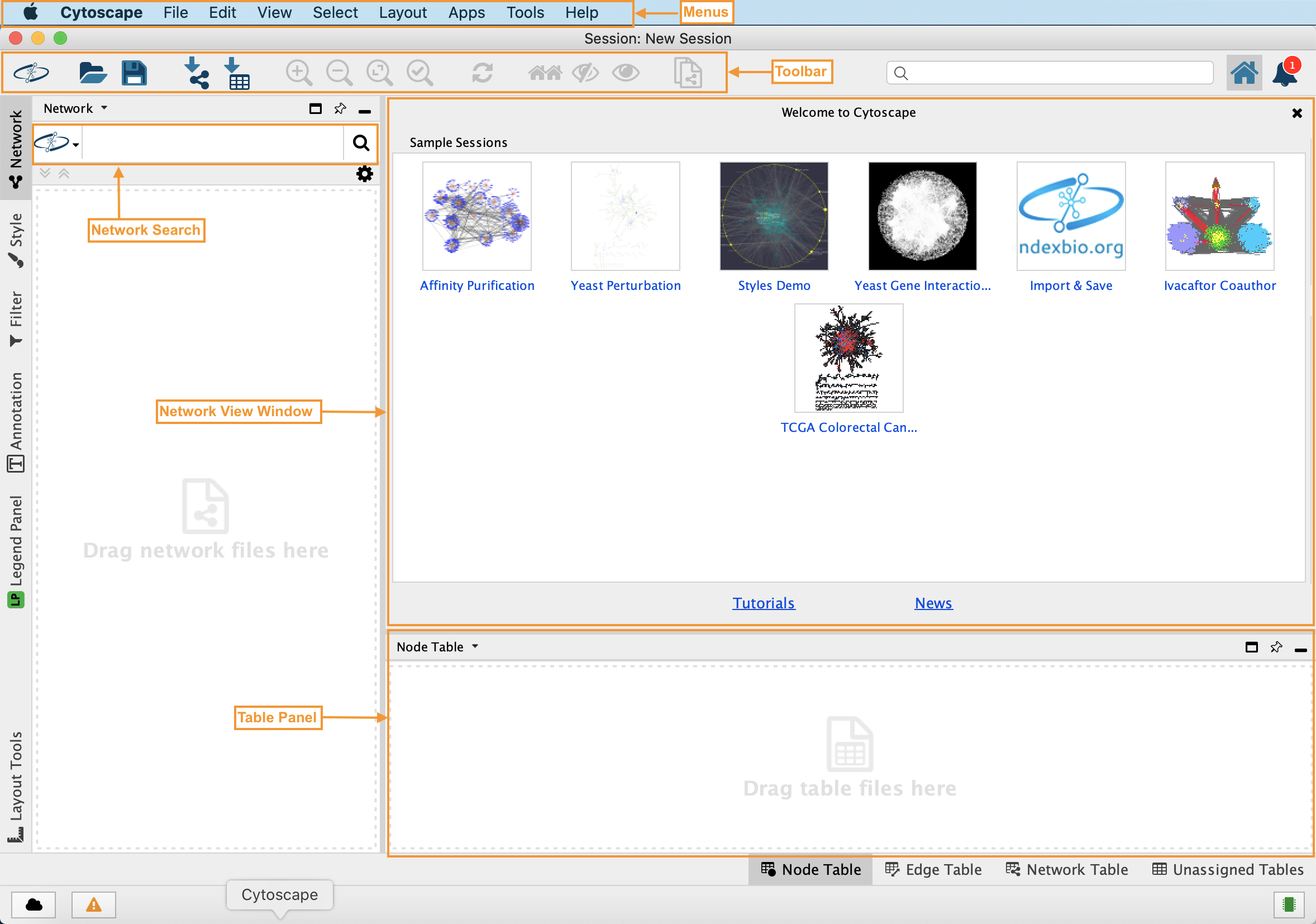Toggle the hide selected eye-slash icon
Screen dimensions: 1316x924
(585, 73)
